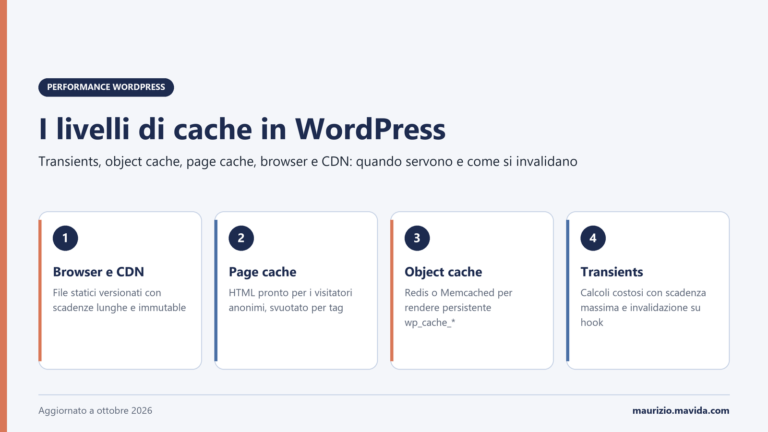Click the Redis o Memcached description
The width and height of the screenshot is (768, 432).
click(x=458, y=308)
